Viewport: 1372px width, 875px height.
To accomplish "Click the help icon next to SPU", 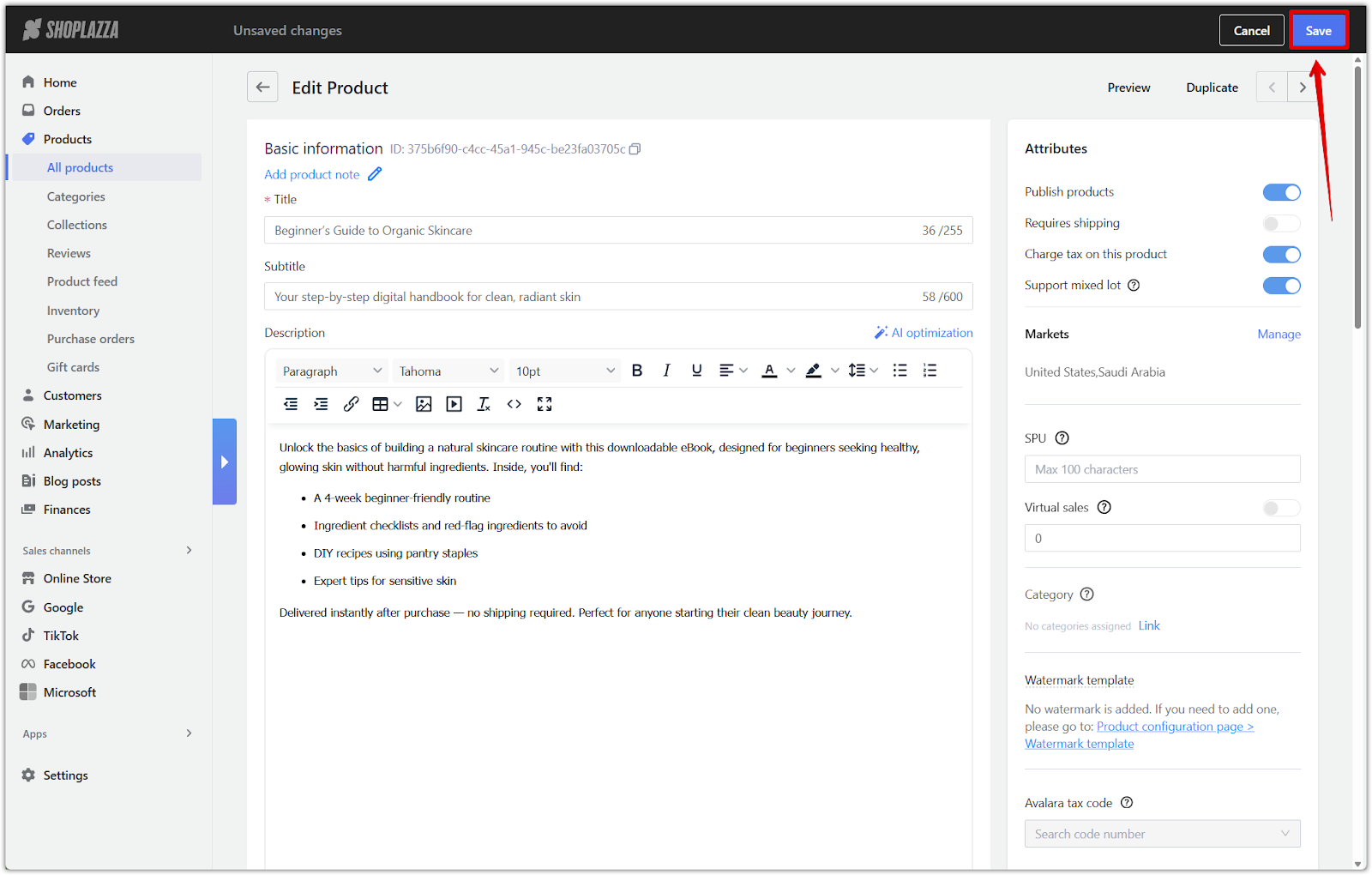I will click(1062, 438).
